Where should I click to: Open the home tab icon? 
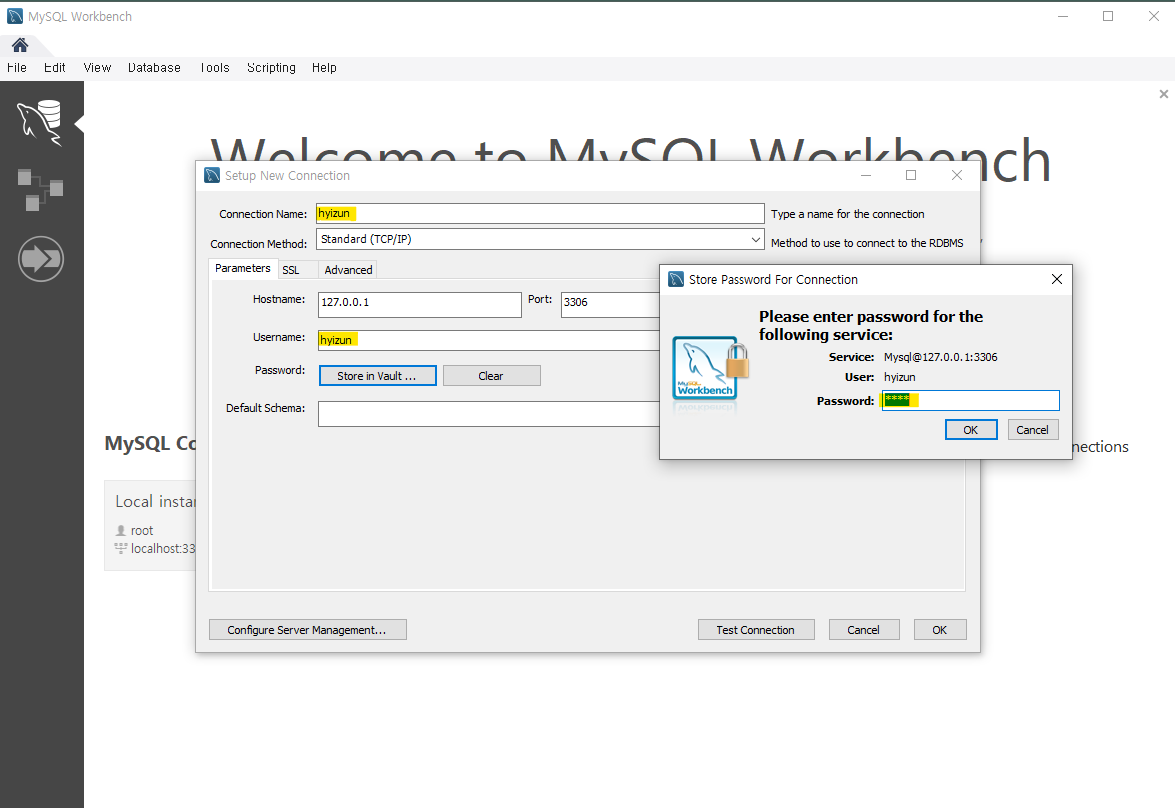point(20,45)
